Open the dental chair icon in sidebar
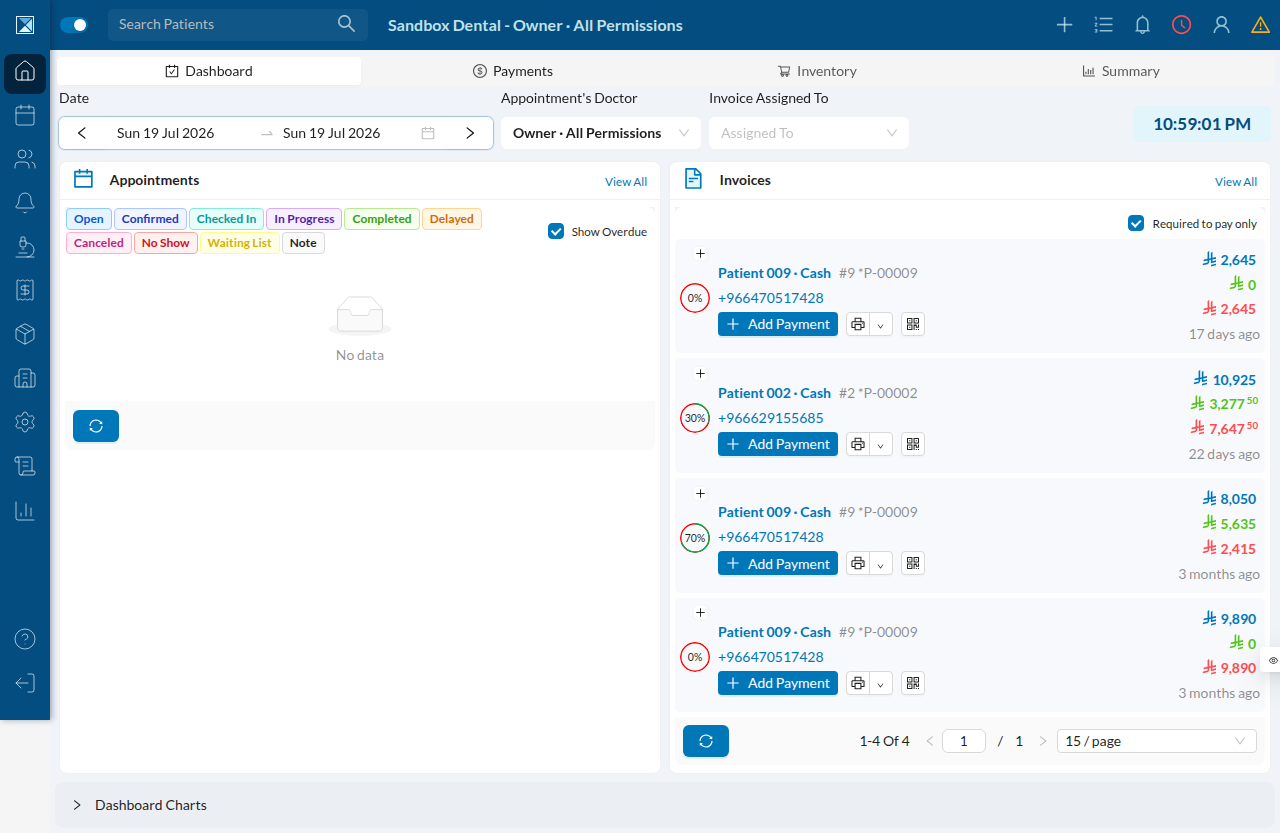This screenshot has height=833, width=1280. [x=25, y=246]
